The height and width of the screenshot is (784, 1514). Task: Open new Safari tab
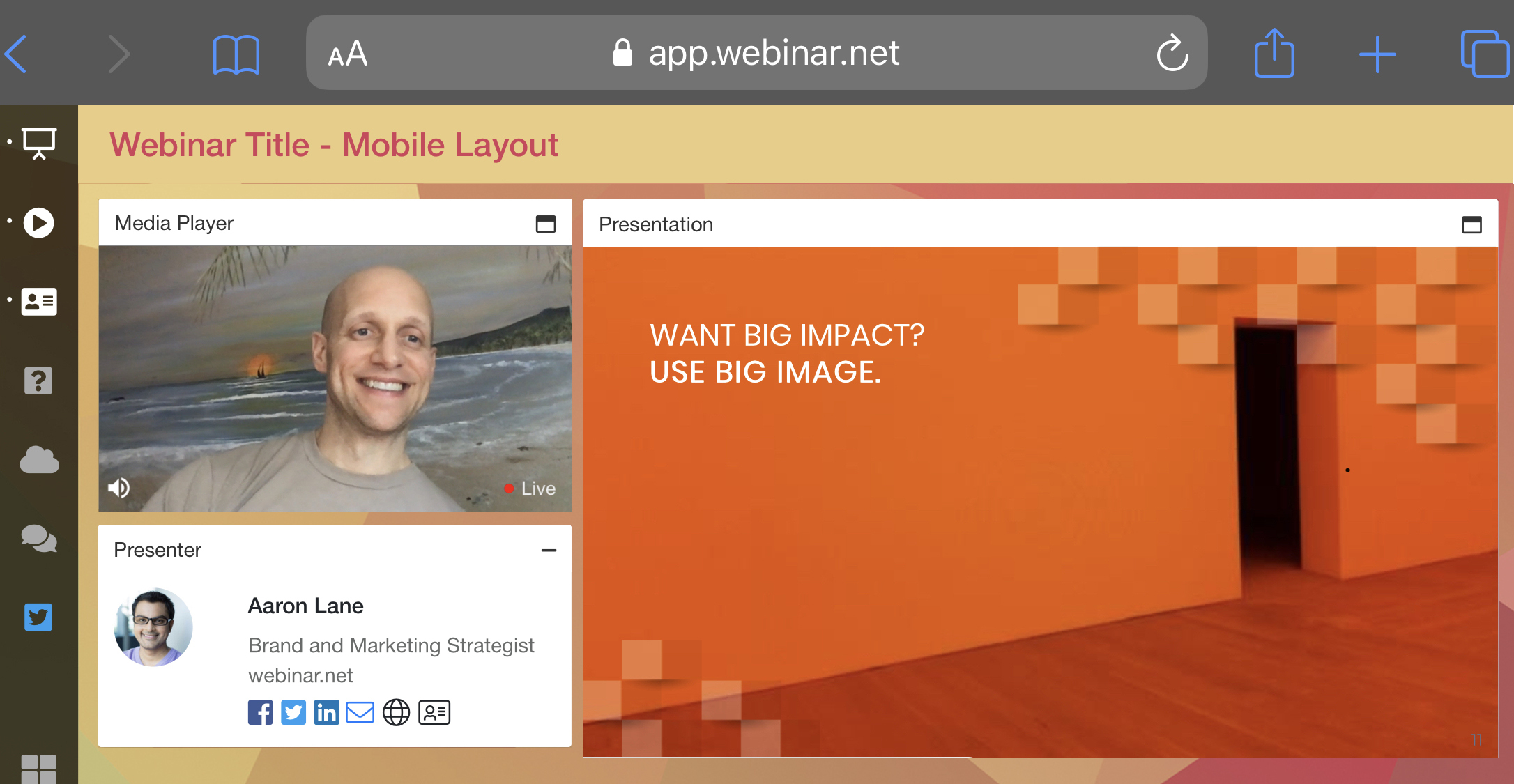tap(1377, 54)
